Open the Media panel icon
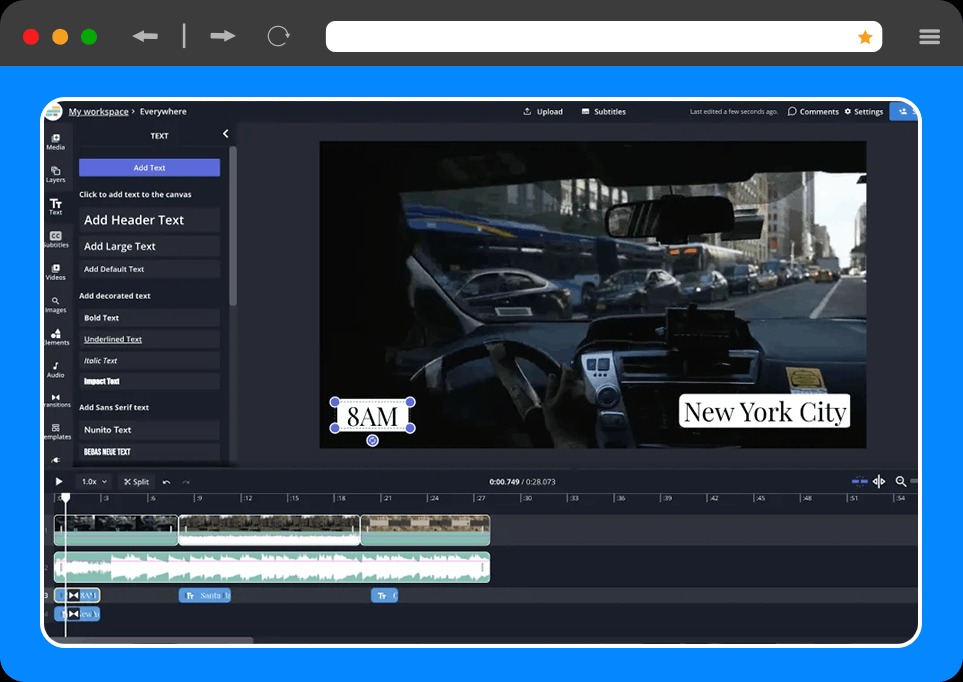Screen dimensions: 963x682 tap(55, 141)
